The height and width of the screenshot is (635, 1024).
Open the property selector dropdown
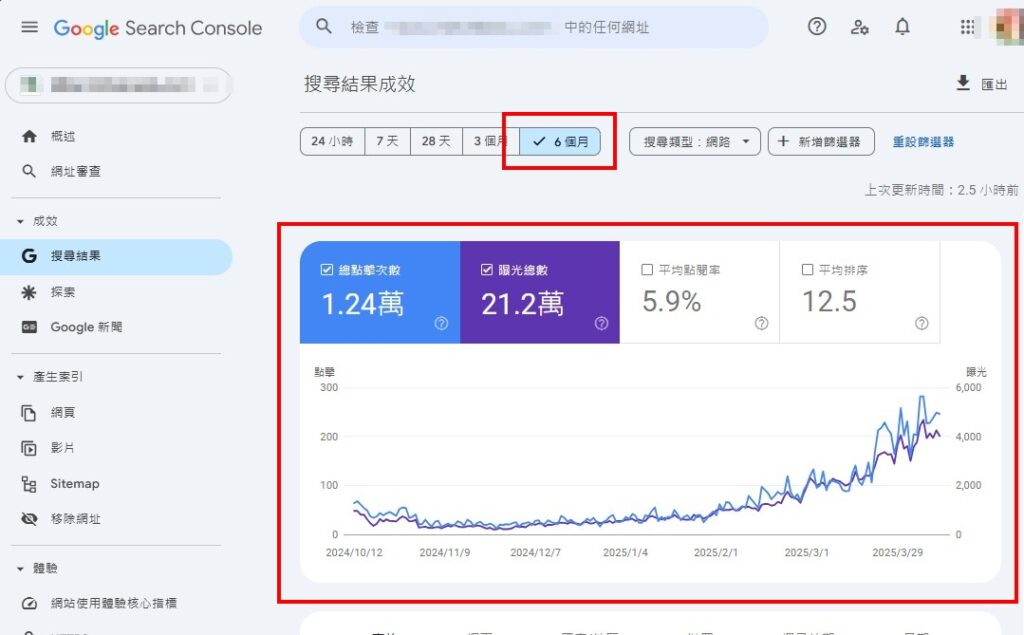coord(118,85)
